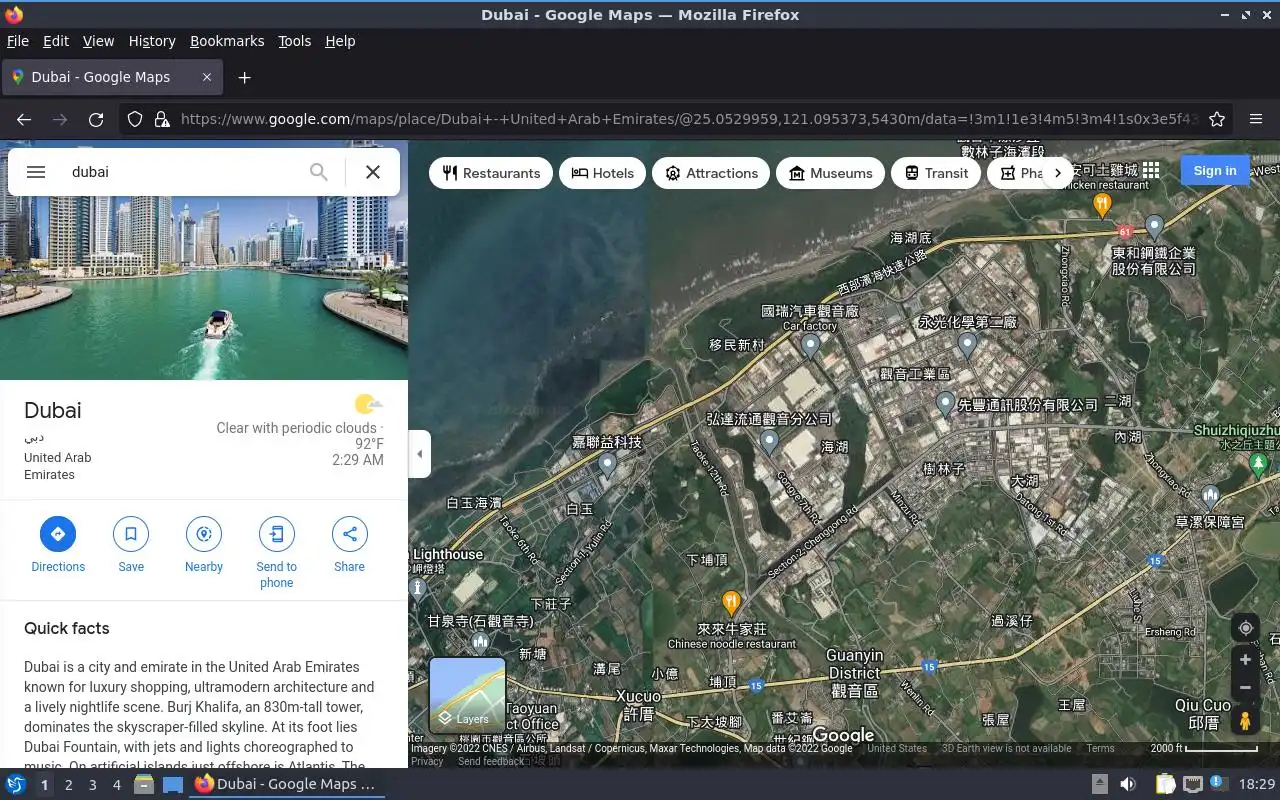Open the Google apps grid
Image resolution: width=1280 pixels, height=800 pixels.
(1151, 171)
